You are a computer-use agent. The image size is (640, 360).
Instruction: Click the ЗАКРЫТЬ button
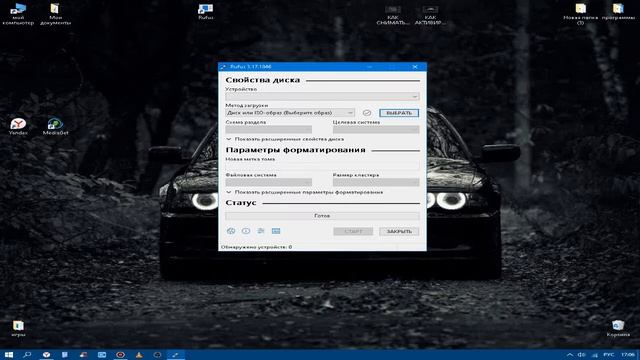coord(399,231)
